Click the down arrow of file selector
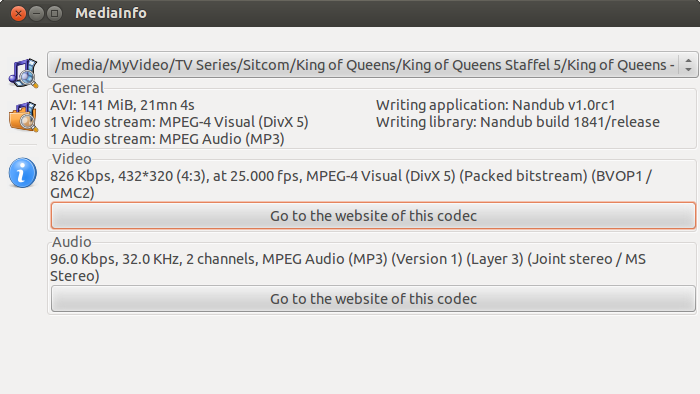This screenshot has height=394, width=700. 688,69
